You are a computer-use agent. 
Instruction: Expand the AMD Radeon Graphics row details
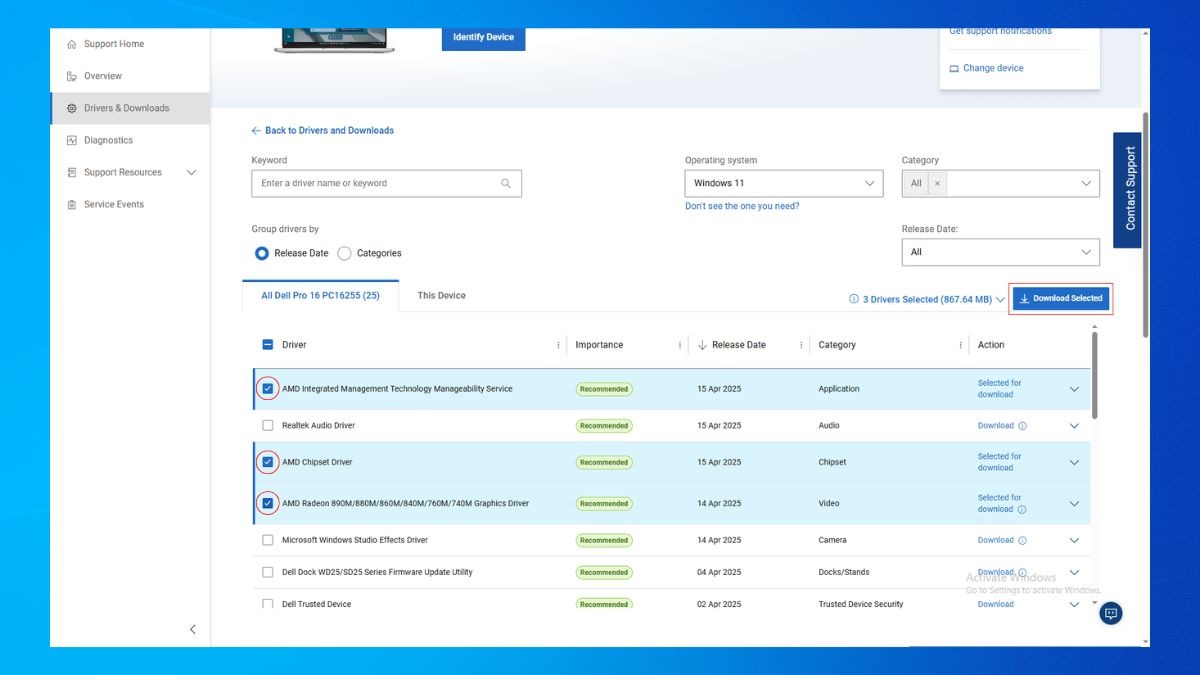(1074, 503)
